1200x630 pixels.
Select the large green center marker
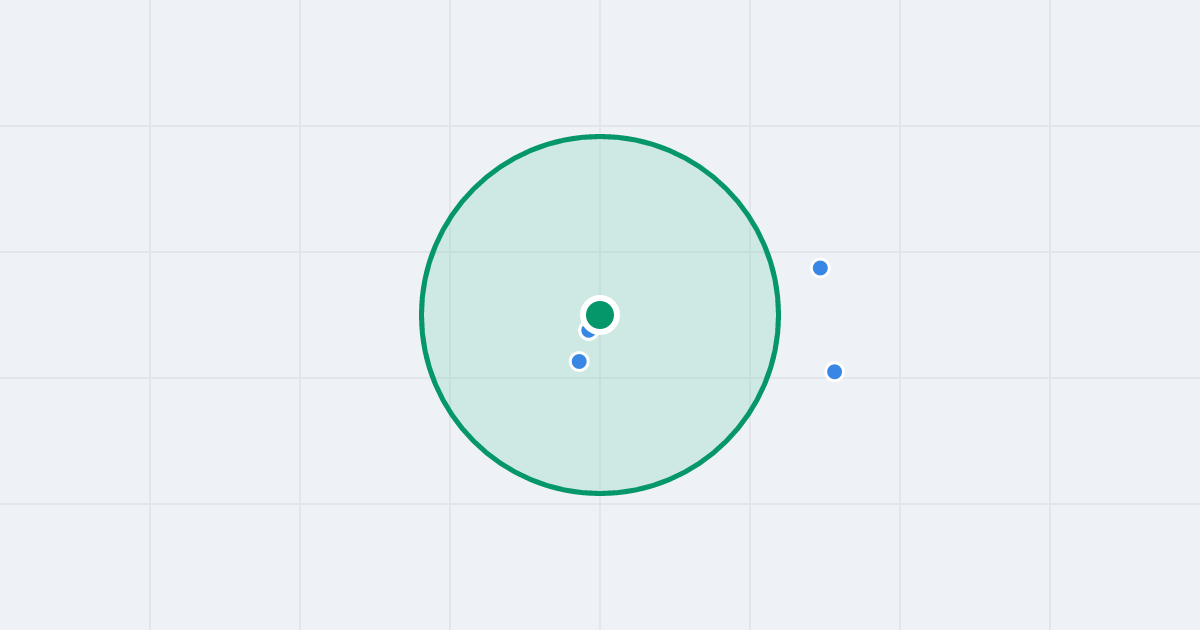tap(600, 315)
